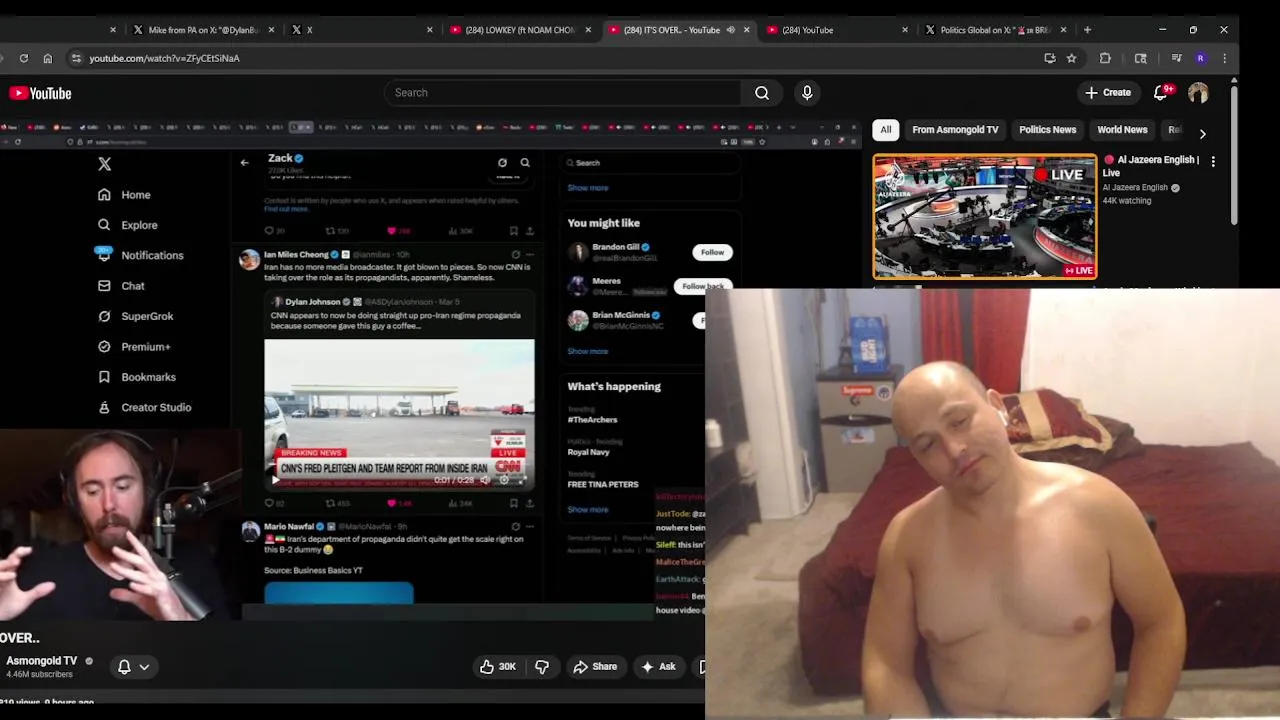The image size is (1280, 720).
Task: Click the 44K watching text
Action: pyautogui.click(x=1127, y=201)
